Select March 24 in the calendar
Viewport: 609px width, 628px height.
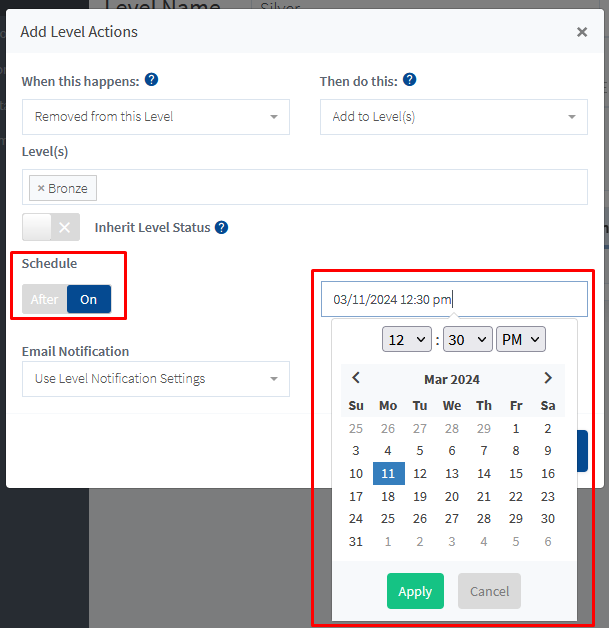tap(356, 519)
